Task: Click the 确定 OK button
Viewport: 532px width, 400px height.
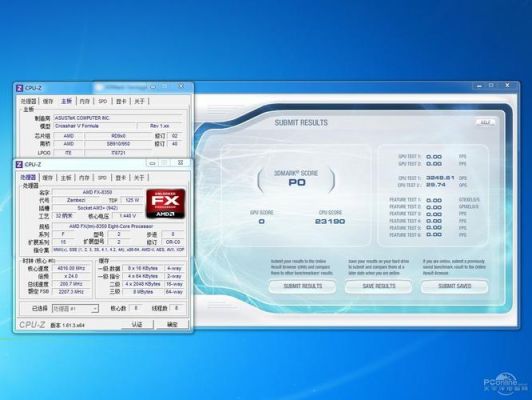Action: 172,324
